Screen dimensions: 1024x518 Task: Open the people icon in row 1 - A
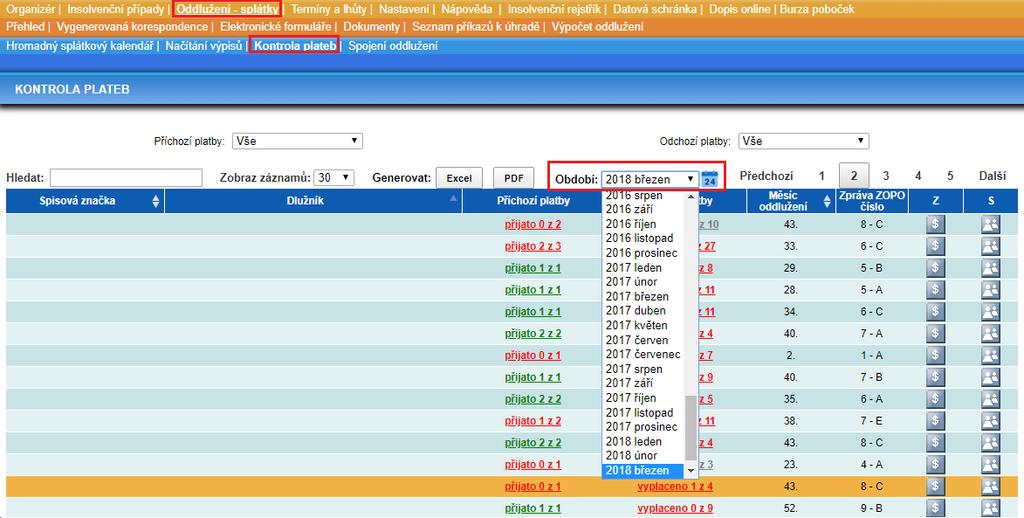coord(991,355)
